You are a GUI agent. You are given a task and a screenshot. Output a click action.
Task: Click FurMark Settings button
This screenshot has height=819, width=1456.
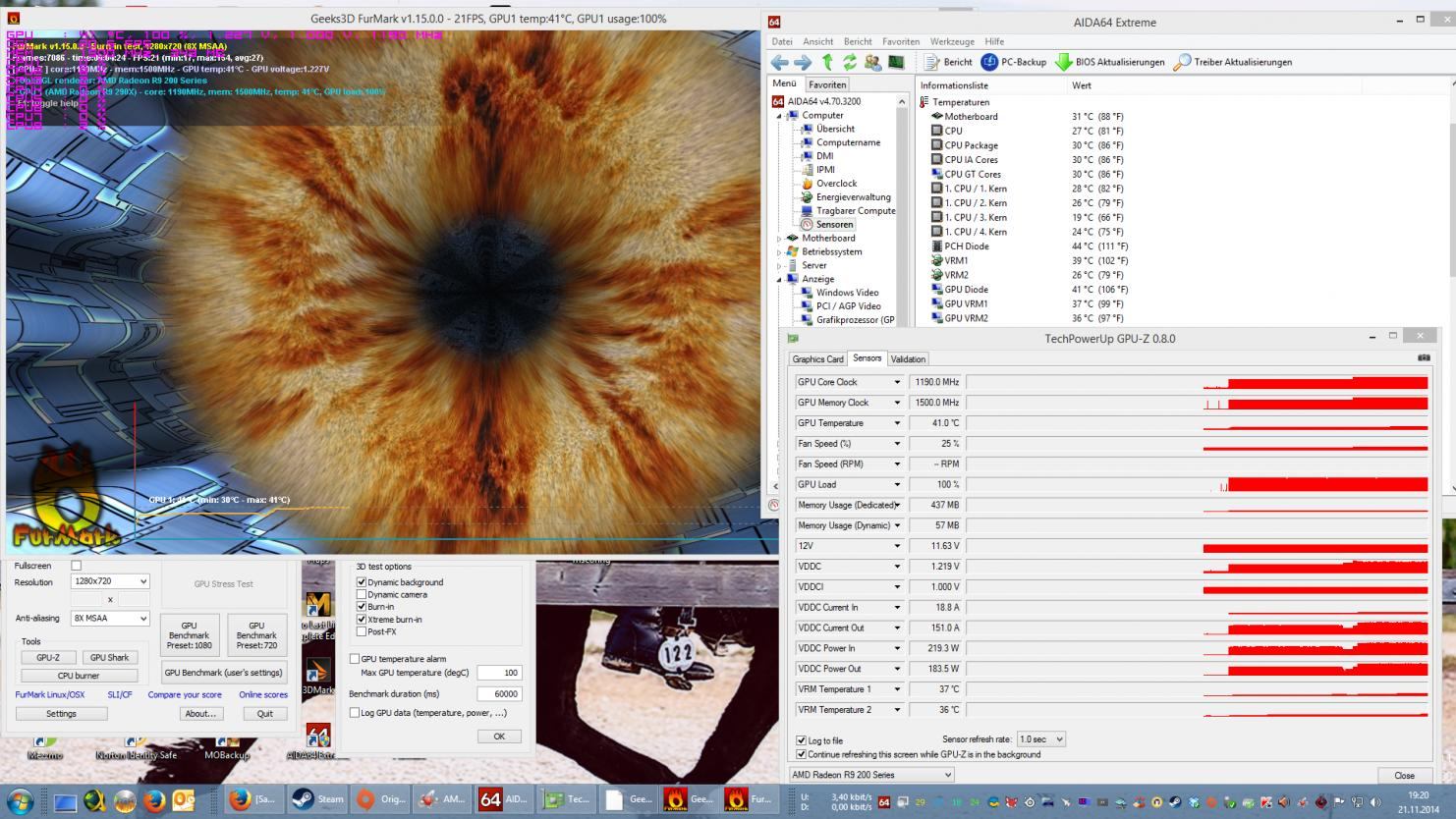61,714
